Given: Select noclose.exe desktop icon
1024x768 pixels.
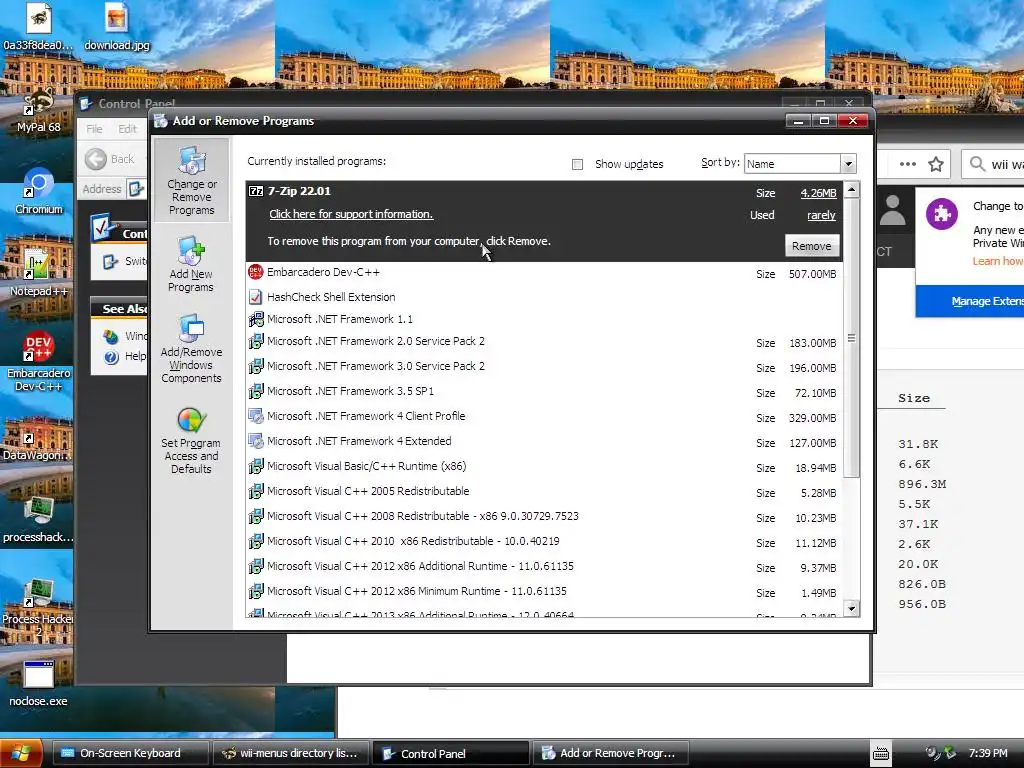Looking at the screenshot, I should point(39,684).
